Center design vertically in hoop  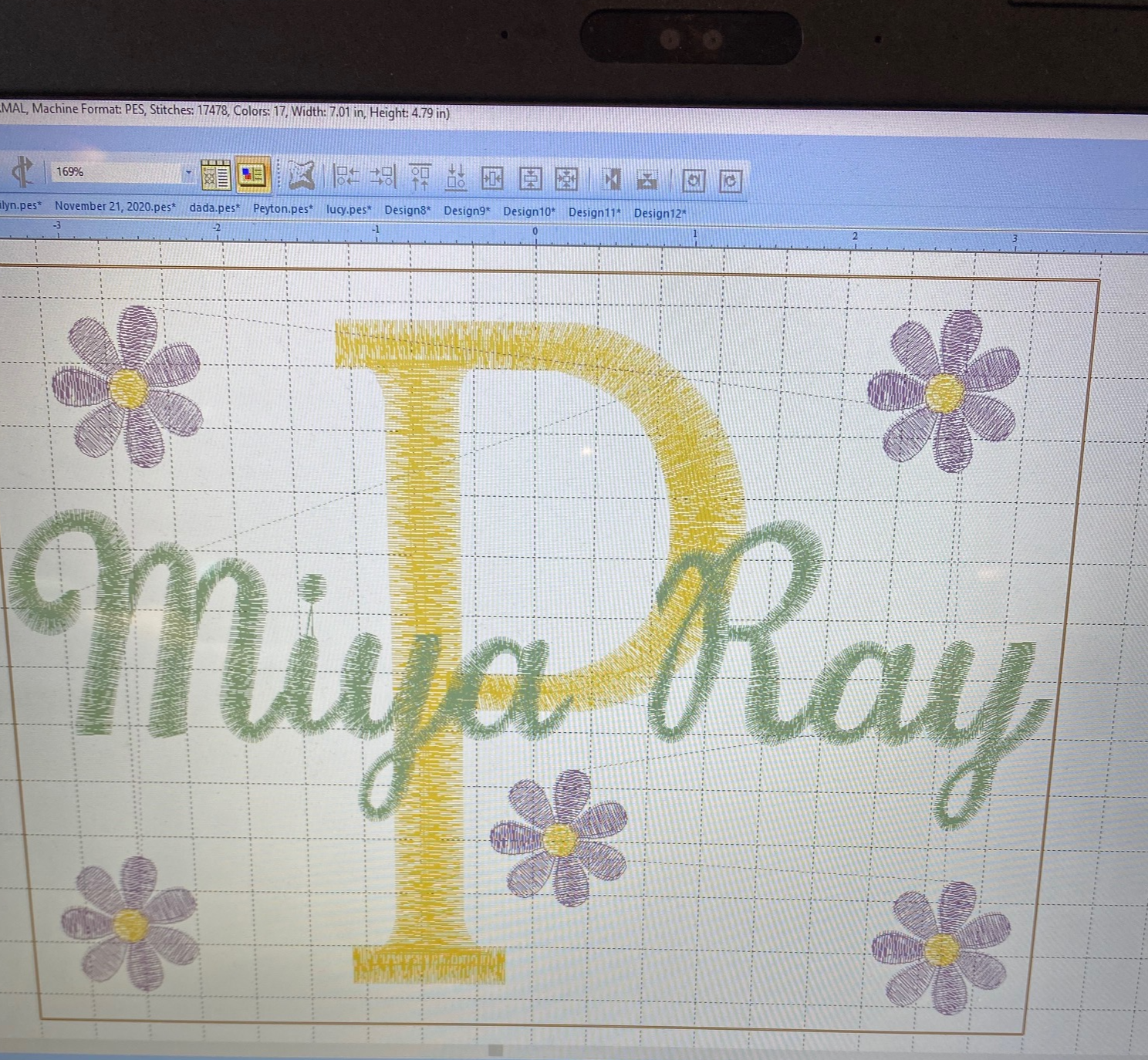(530, 179)
